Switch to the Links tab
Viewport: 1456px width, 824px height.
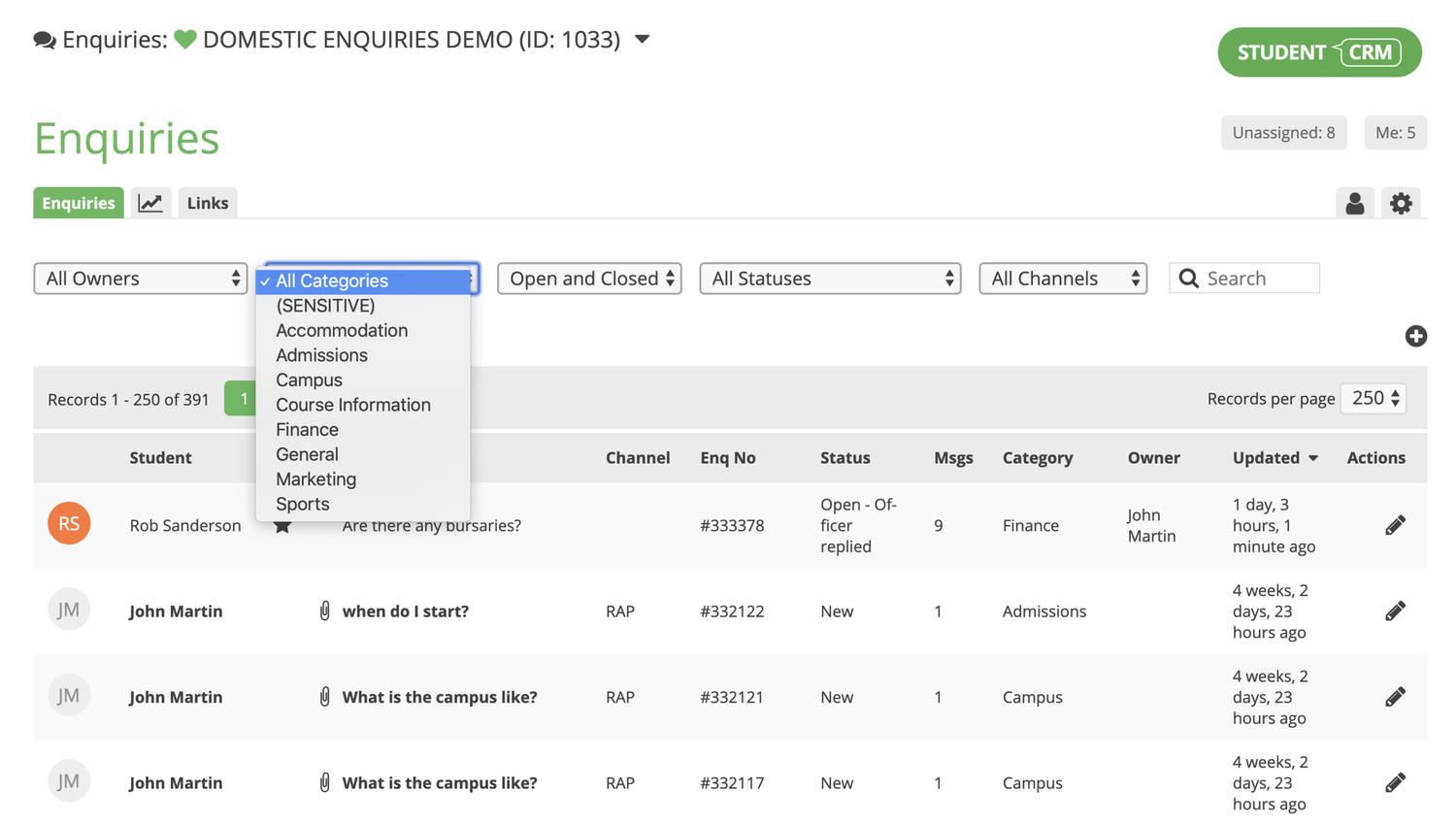(x=208, y=203)
